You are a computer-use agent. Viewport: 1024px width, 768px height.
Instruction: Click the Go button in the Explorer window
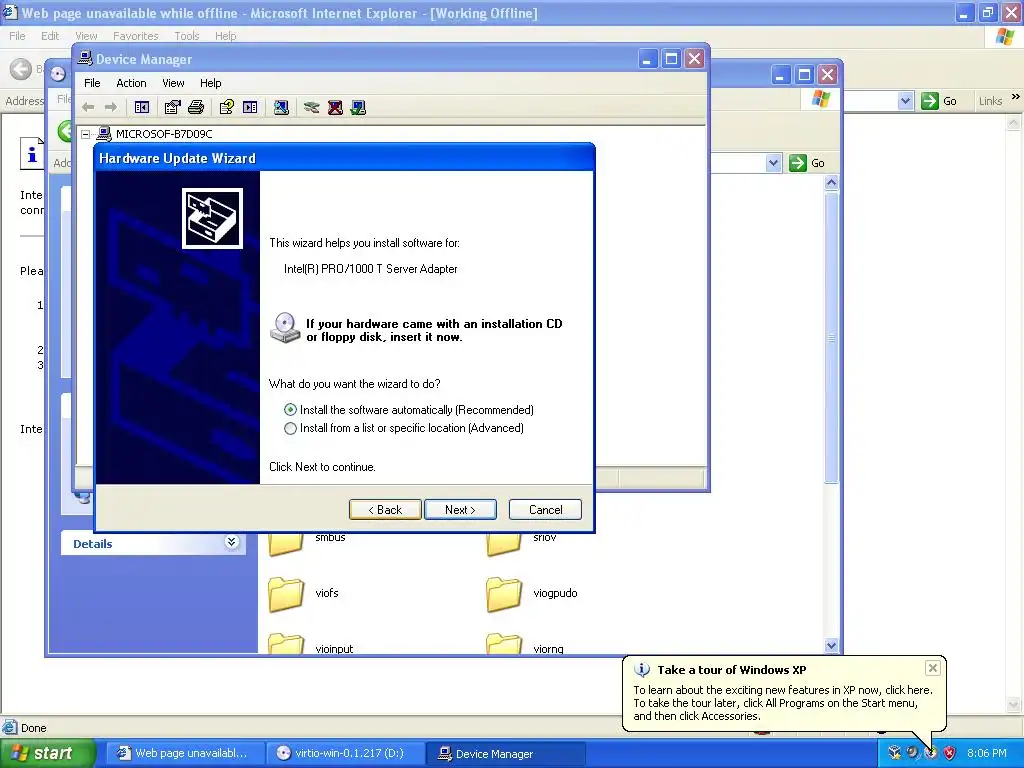pyautogui.click(x=807, y=163)
